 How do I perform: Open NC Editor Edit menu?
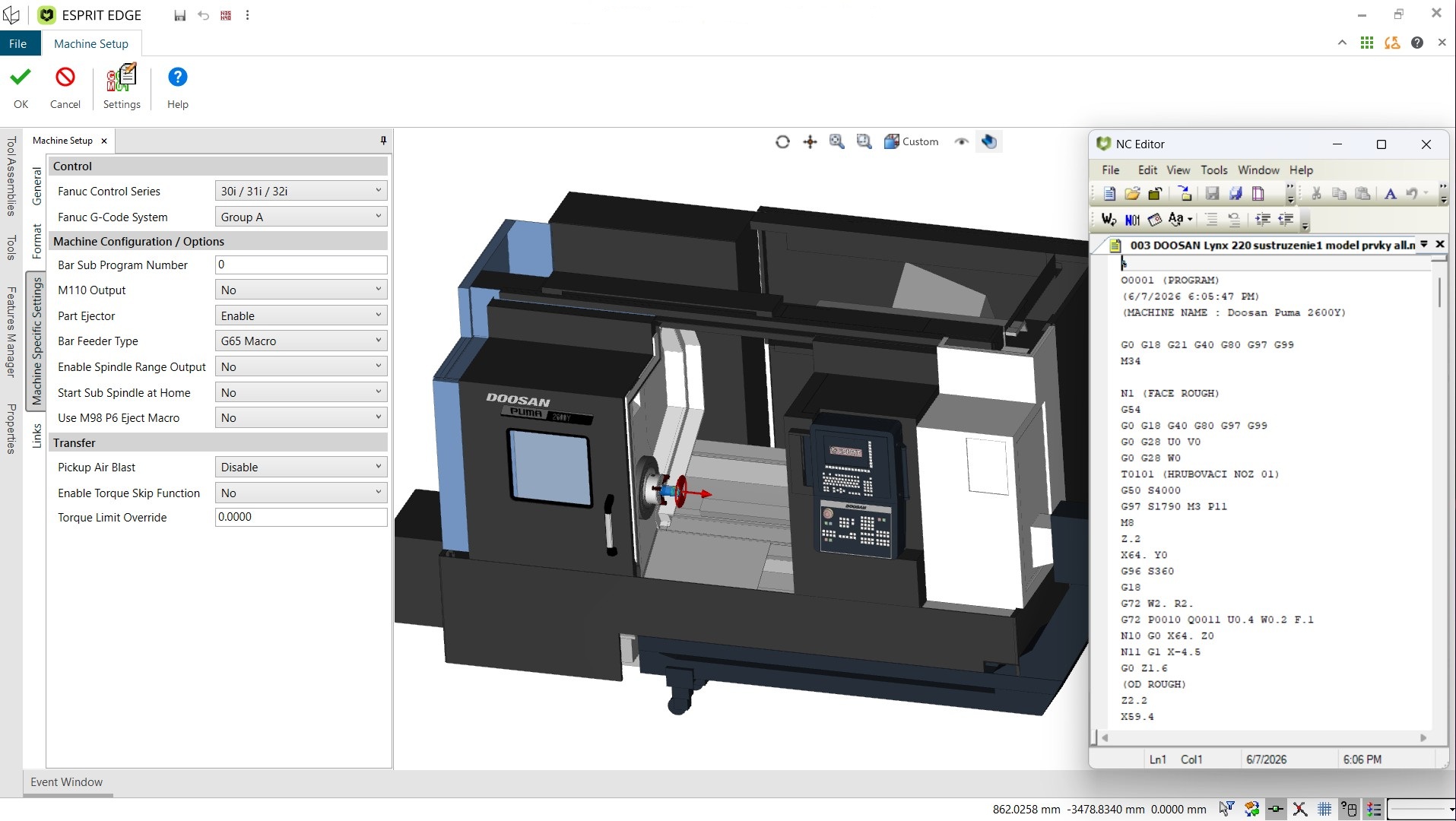pos(1147,170)
